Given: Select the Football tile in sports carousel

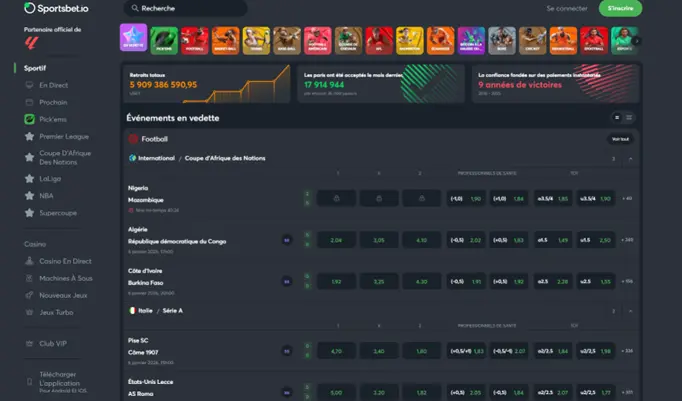Looking at the screenshot, I should tap(195, 40).
